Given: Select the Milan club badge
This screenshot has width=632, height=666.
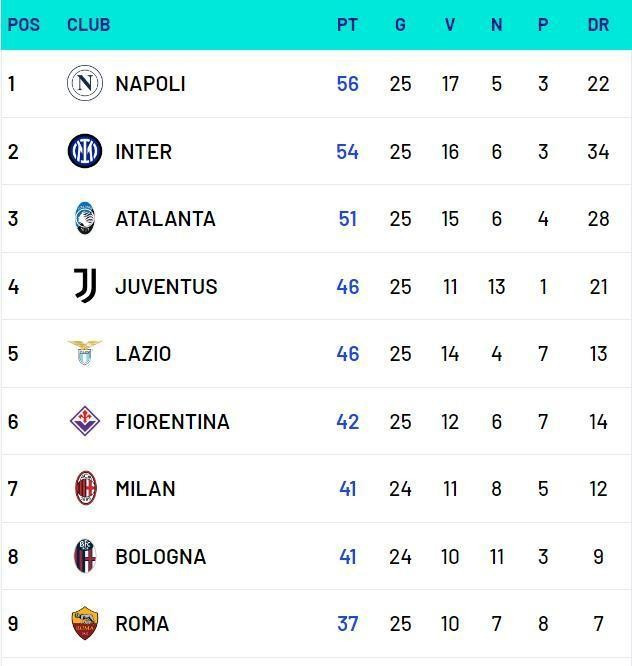Looking at the screenshot, I should pyautogui.click(x=85, y=488).
